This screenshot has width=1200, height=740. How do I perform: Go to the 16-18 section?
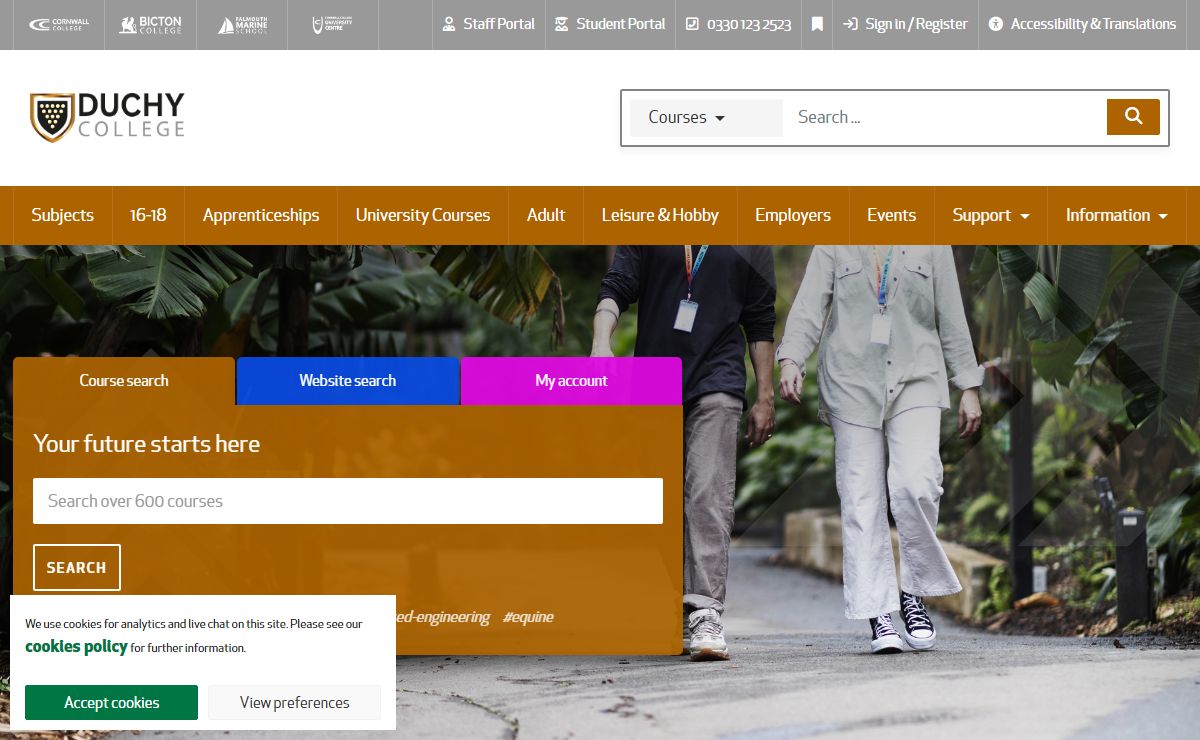[x=148, y=215]
